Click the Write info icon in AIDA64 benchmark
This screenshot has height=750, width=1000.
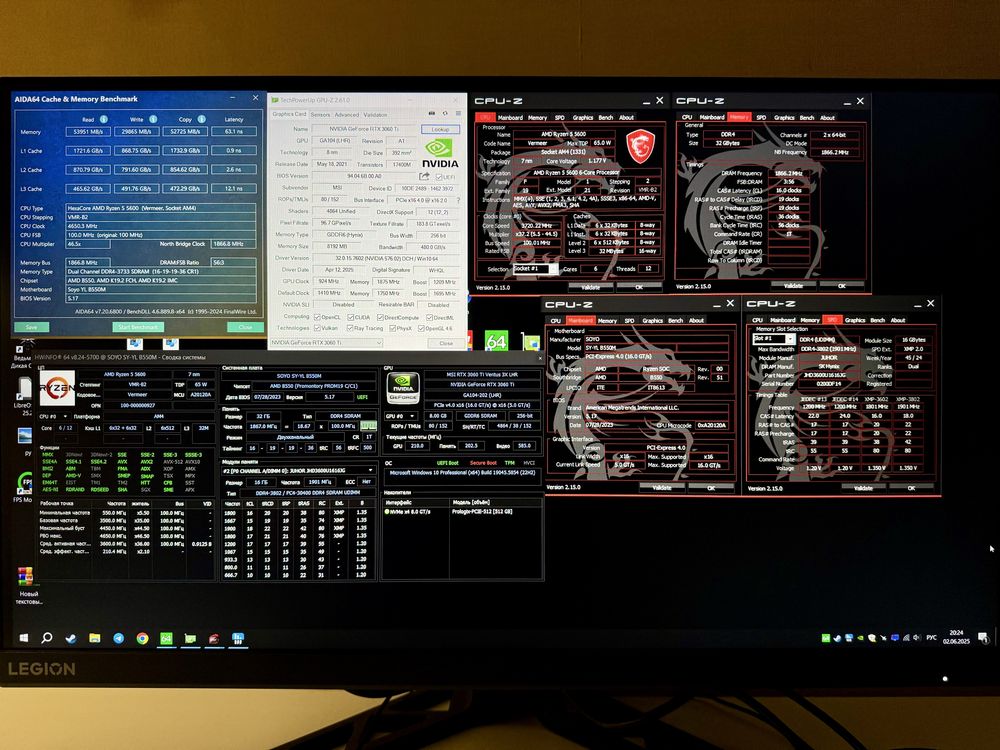[153, 119]
